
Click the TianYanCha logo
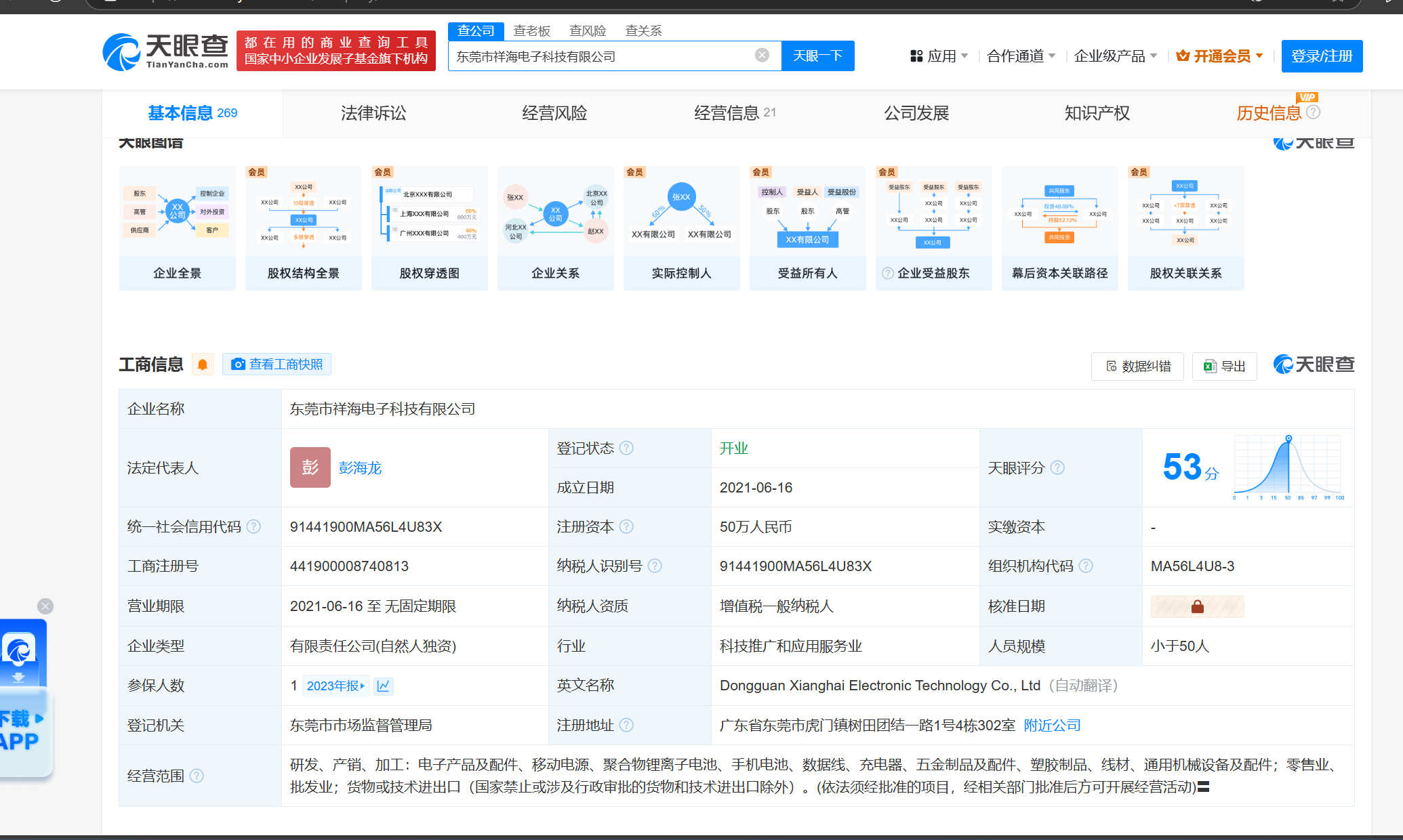click(165, 51)
